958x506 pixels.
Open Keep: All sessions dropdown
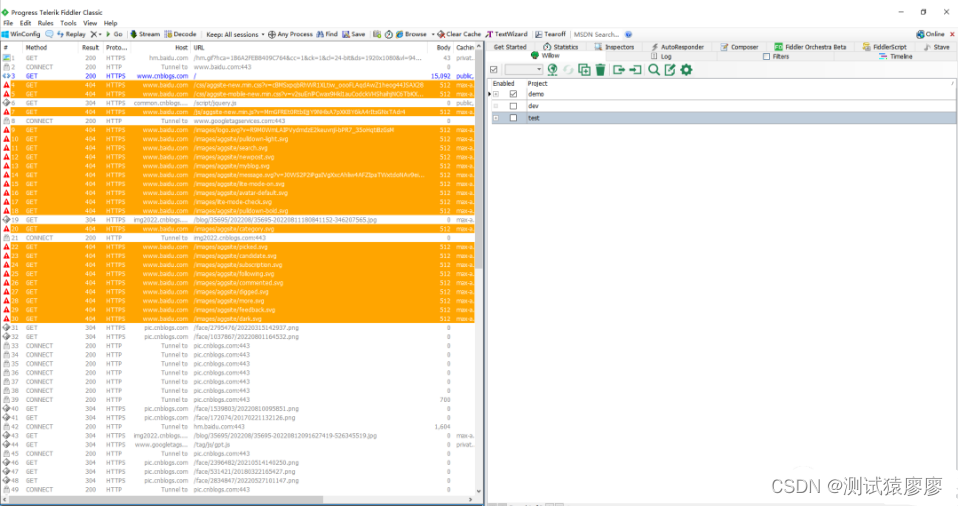(x=236, y=34)
